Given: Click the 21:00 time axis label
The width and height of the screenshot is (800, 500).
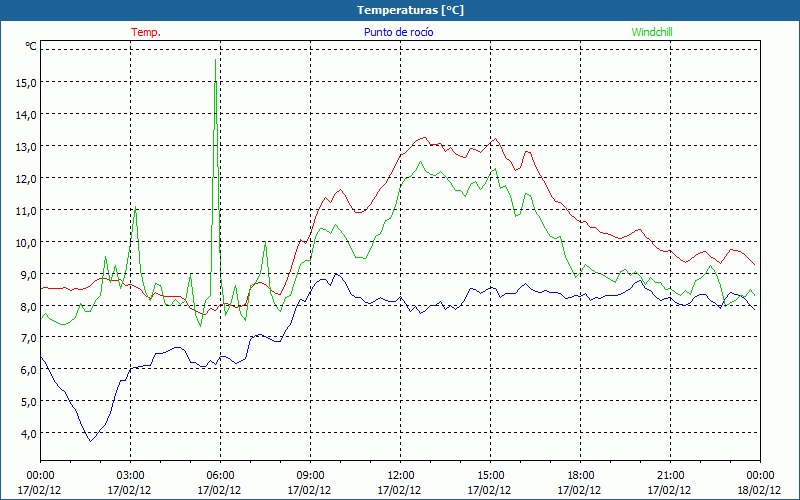Looking at the screenshot, I should pyautogui.click(x=670, y=476).
